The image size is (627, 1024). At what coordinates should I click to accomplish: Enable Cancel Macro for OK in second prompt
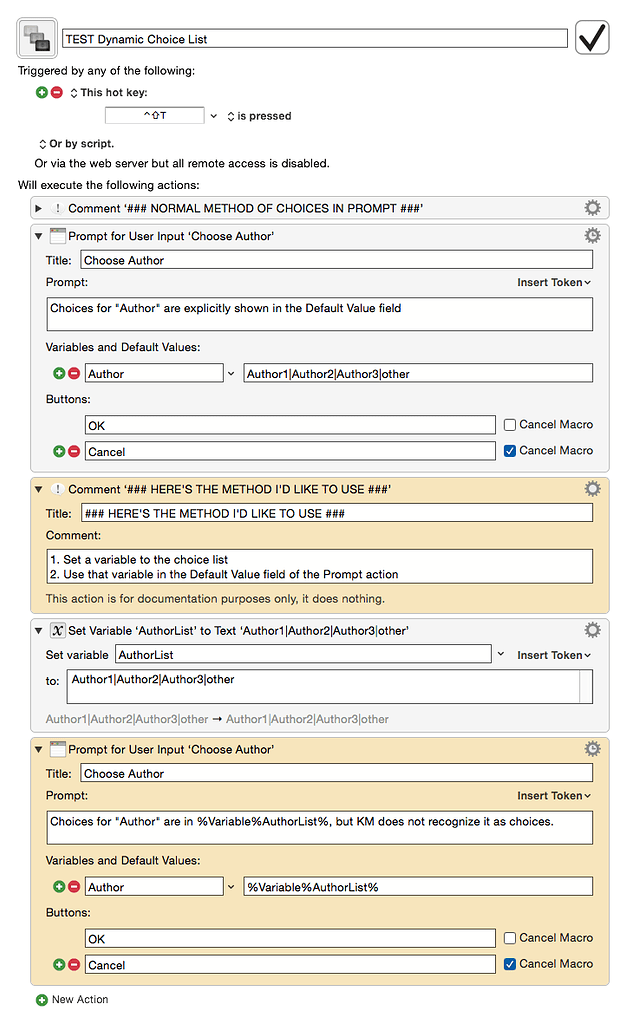[x=510, y=938]
